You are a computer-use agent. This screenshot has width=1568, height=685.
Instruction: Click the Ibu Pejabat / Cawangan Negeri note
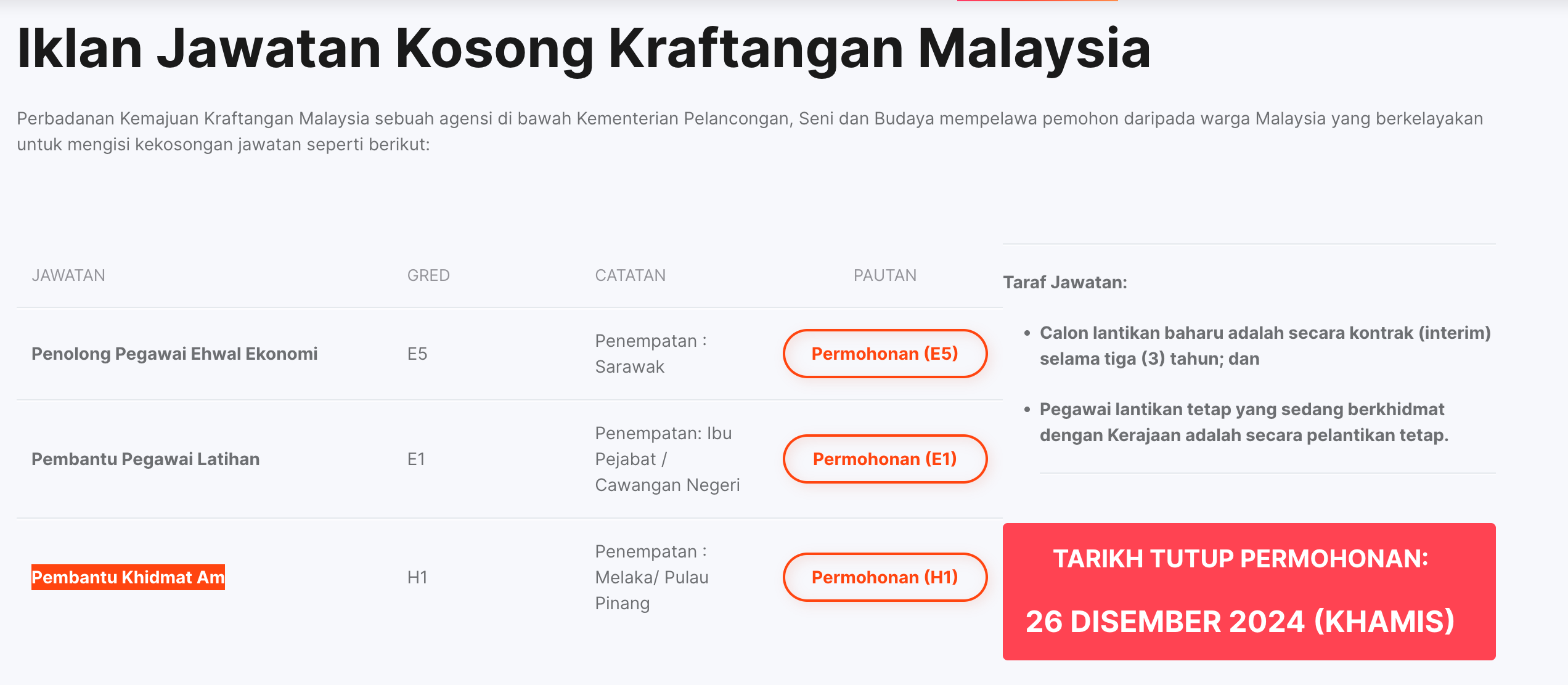667,459
